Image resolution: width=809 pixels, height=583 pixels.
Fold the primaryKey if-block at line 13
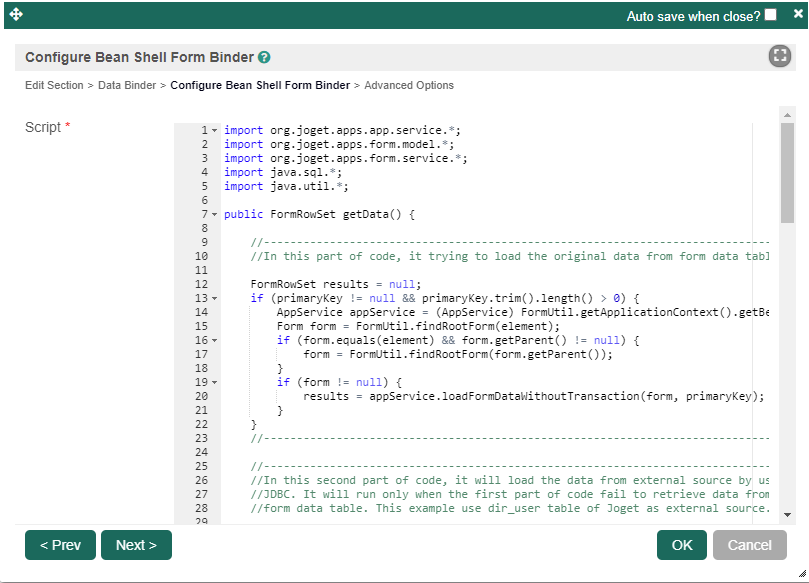click(214, 299)
